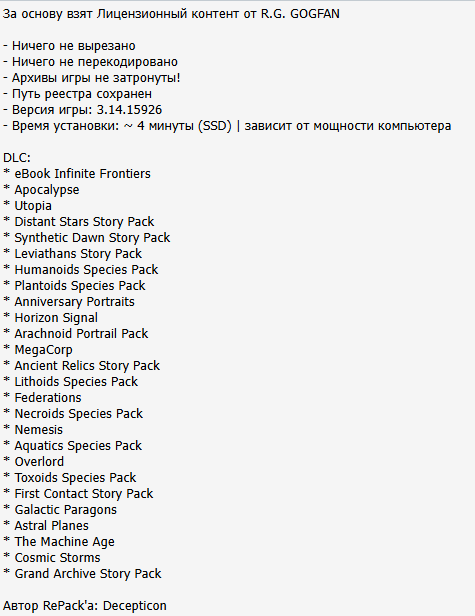
Task: Click the MegaCorp DLC entry
Action: point(44,350)
